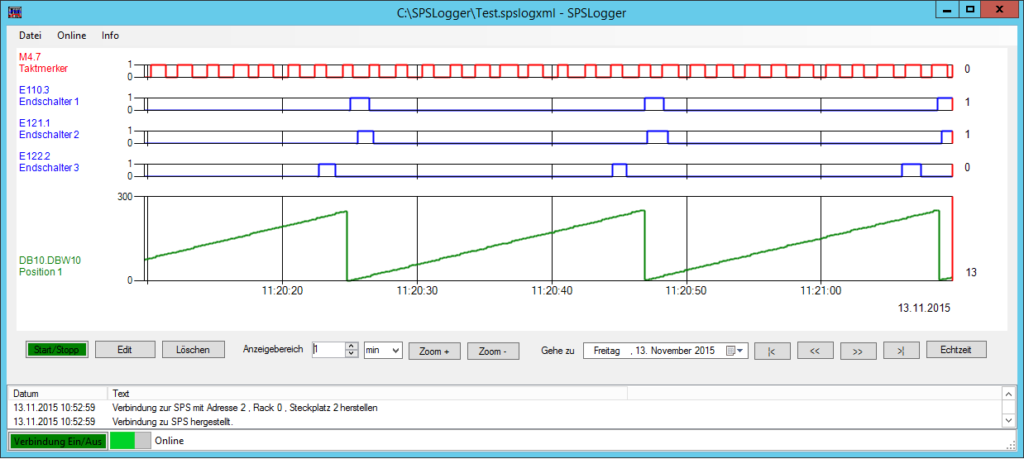Click the Online status text
The height and width of the screenshot is (459, 1024).
[169, 441]
